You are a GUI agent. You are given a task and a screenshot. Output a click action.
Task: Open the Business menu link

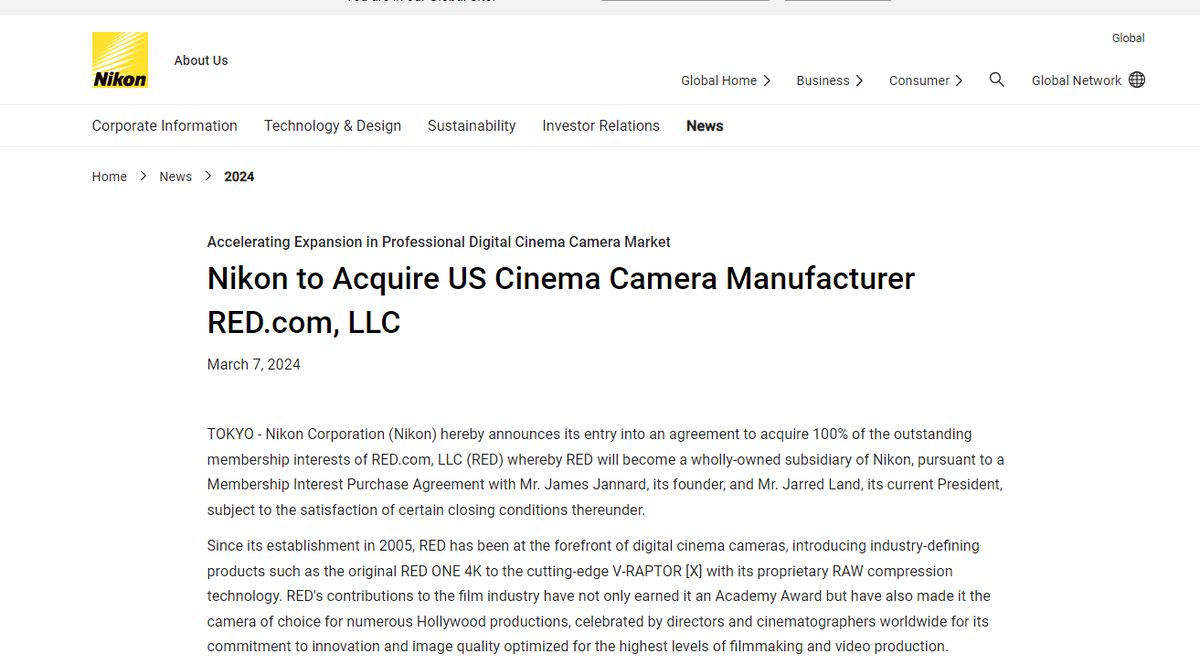point(823,81)
